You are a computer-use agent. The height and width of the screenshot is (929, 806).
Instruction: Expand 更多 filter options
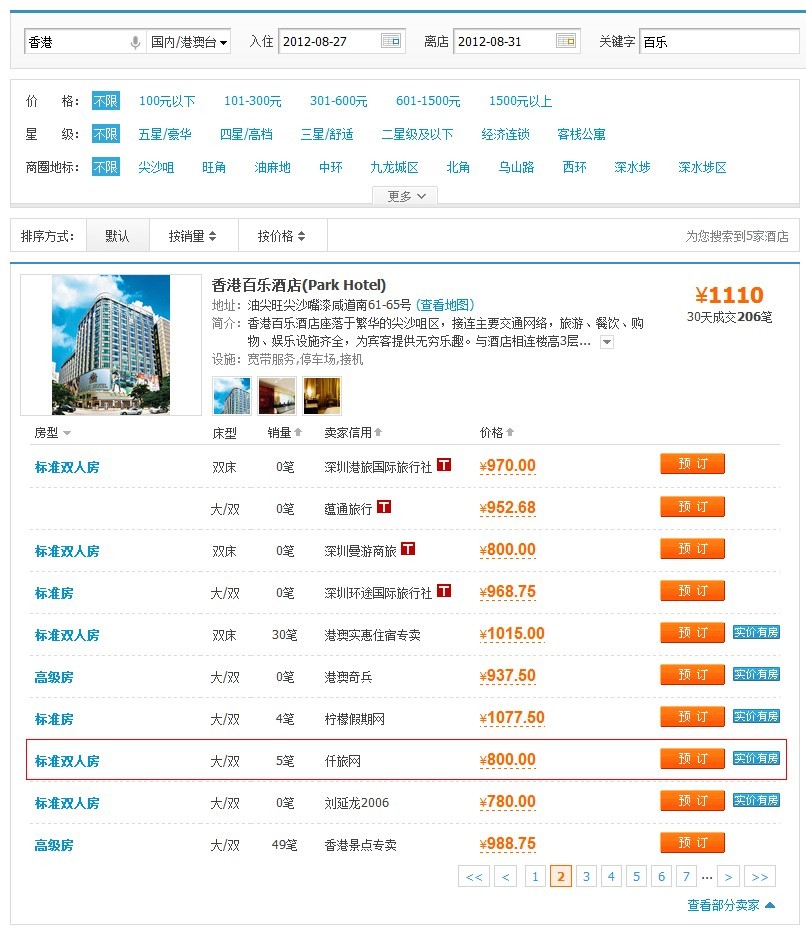(405, 196)
